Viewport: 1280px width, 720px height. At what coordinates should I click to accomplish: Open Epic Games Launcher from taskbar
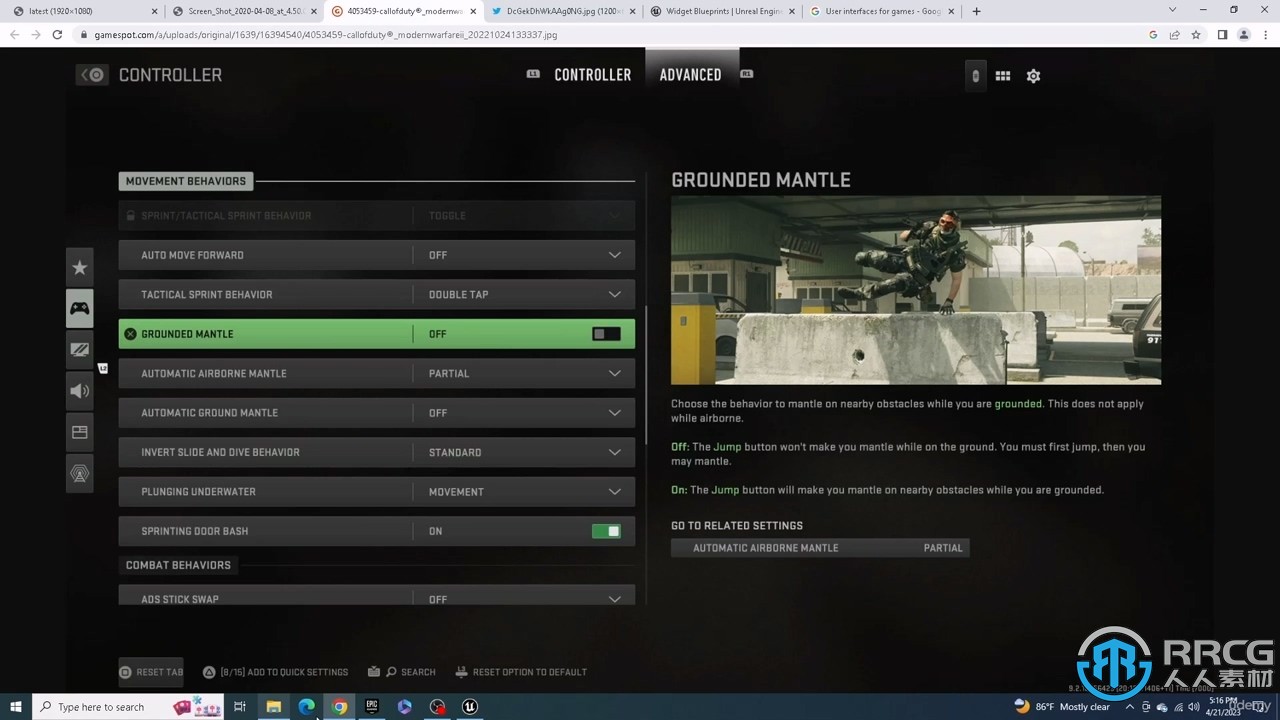click(372, 707)
